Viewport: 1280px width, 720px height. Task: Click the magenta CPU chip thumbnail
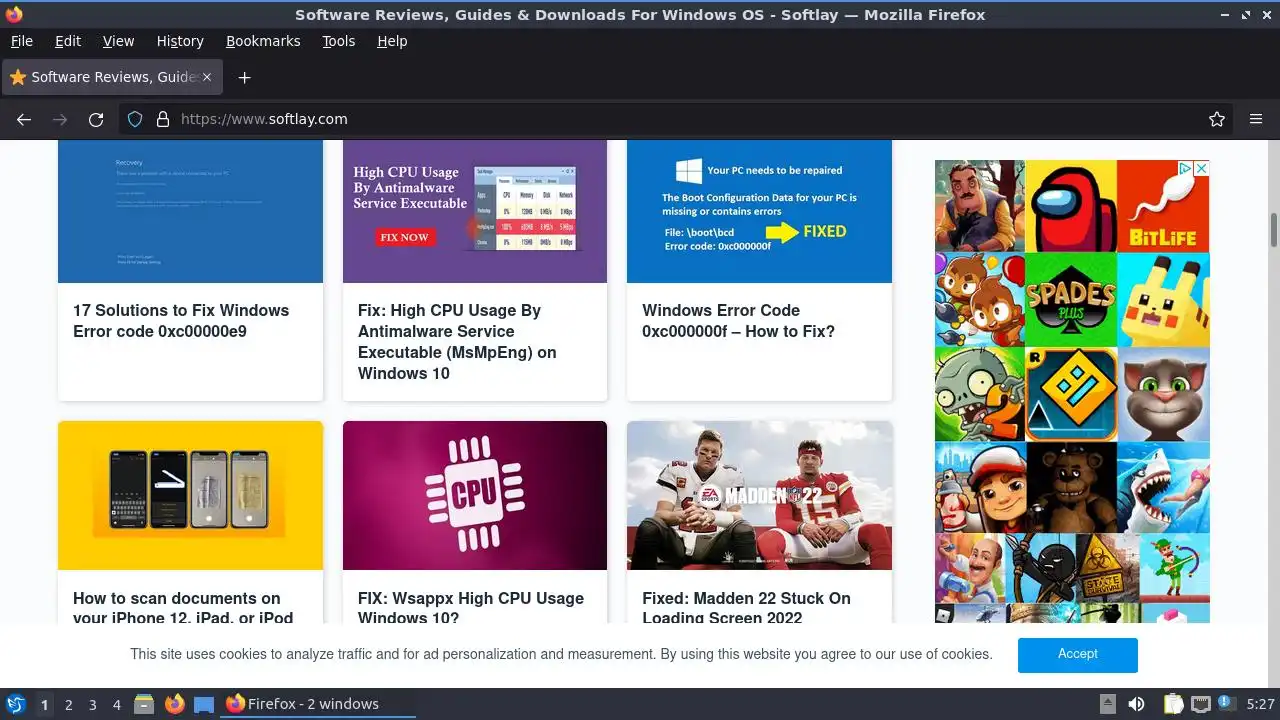(x=475, y=495)
